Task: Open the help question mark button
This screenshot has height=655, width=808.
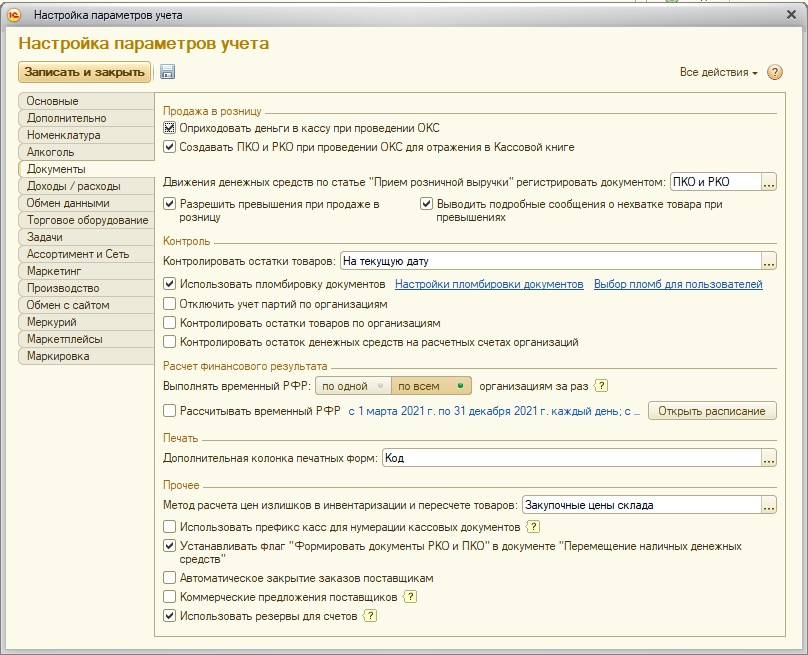Action: click(x=775, y=72)
